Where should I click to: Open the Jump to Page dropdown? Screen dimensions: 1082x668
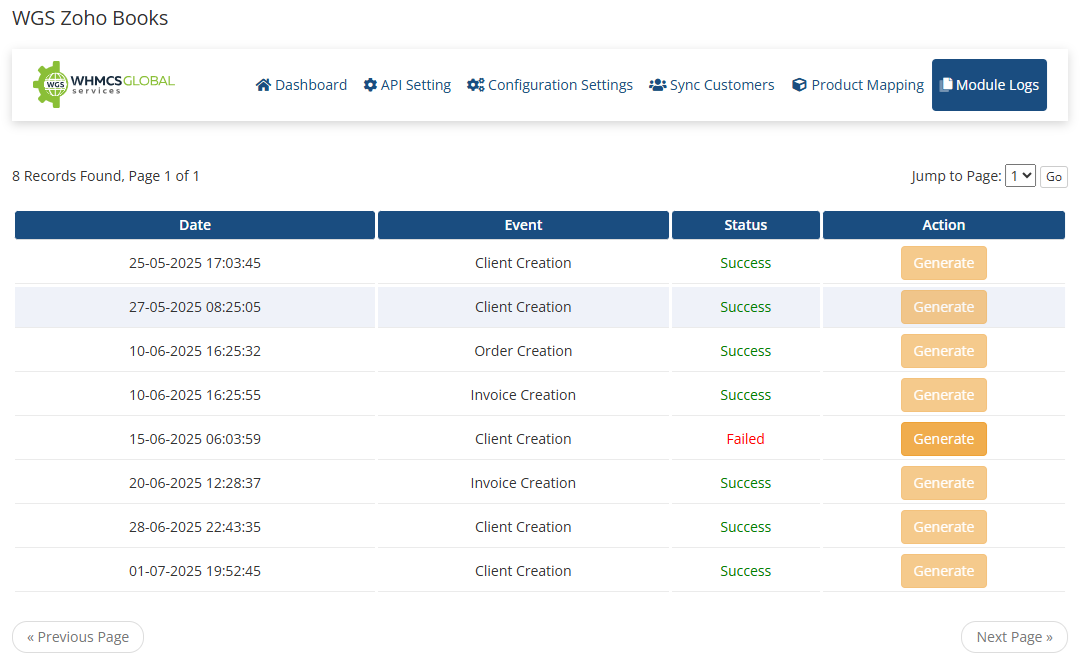[1020, 176]
